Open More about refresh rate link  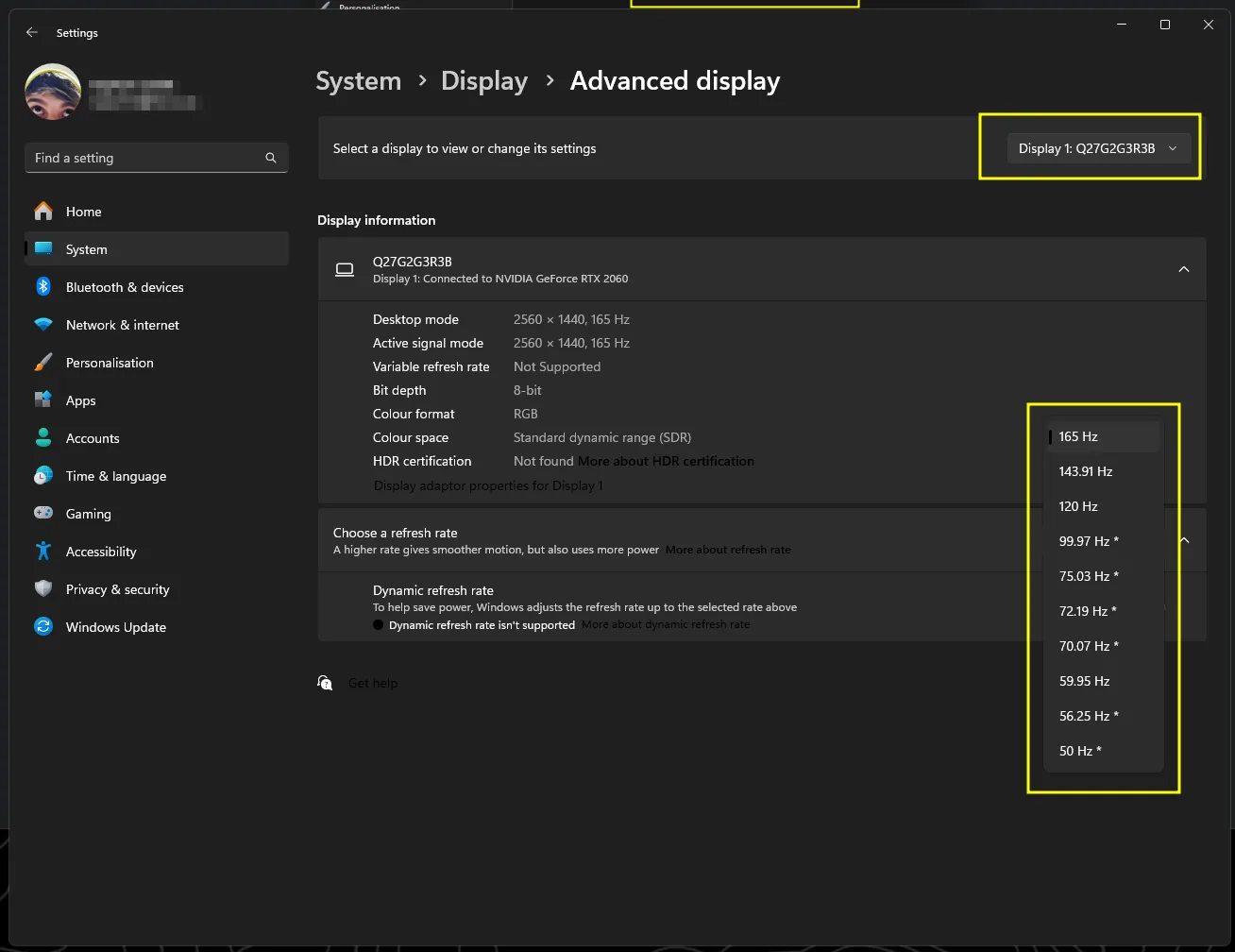pos(728,550)
